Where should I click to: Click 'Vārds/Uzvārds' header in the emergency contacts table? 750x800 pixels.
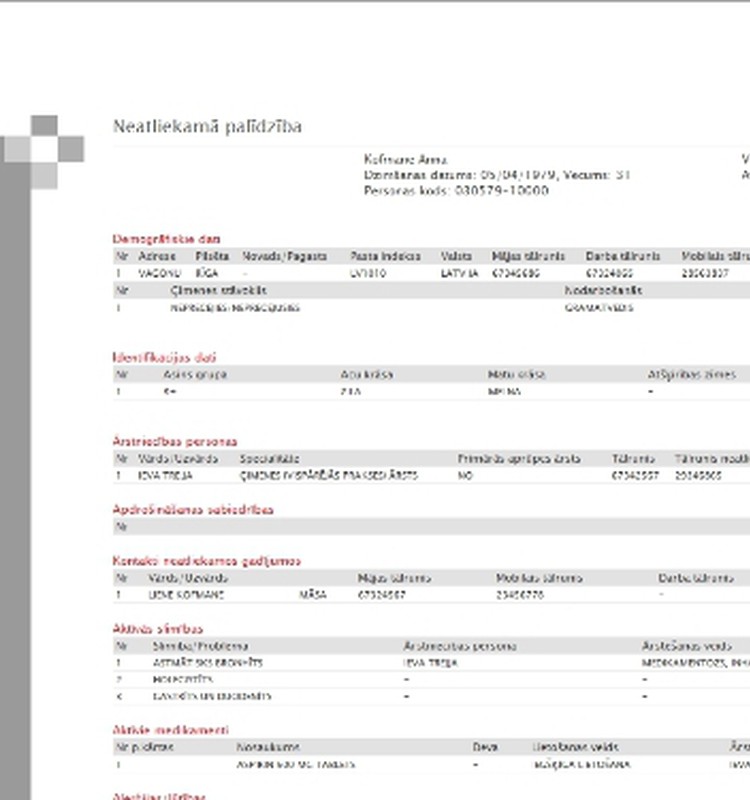pos(188,578)
